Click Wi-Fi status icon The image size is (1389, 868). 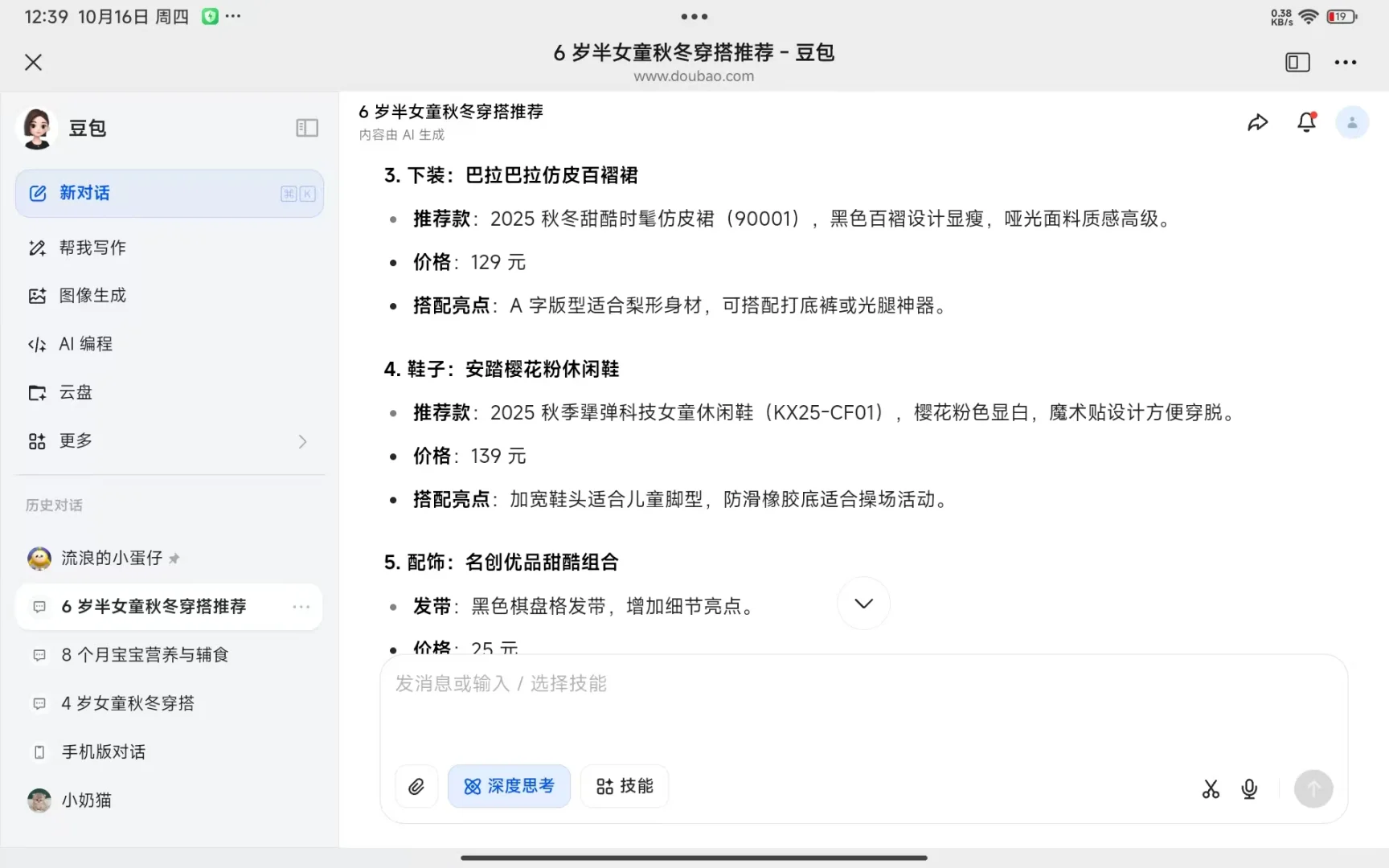(1309, 16)
